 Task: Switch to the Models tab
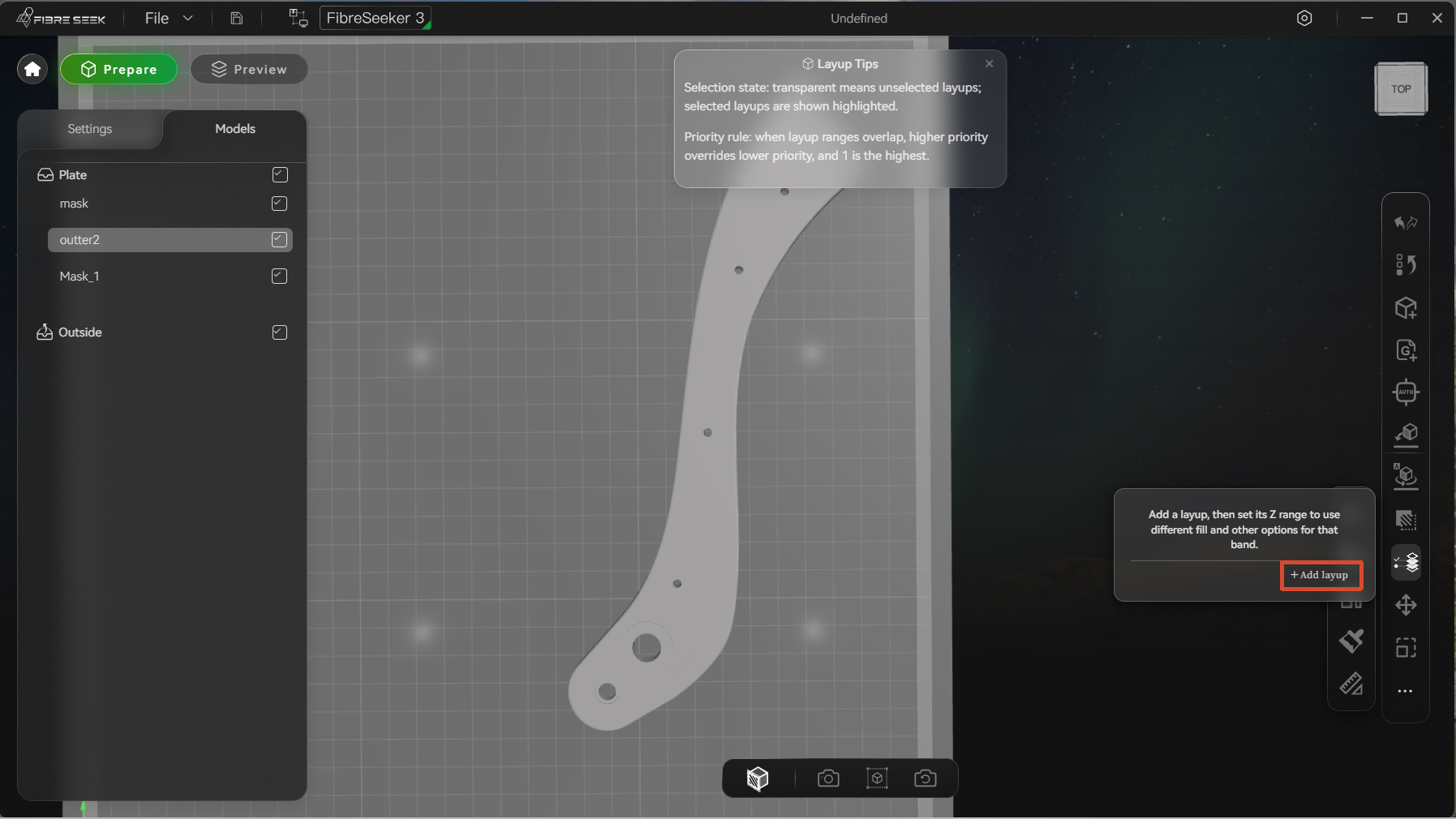[x=235, y=129]
